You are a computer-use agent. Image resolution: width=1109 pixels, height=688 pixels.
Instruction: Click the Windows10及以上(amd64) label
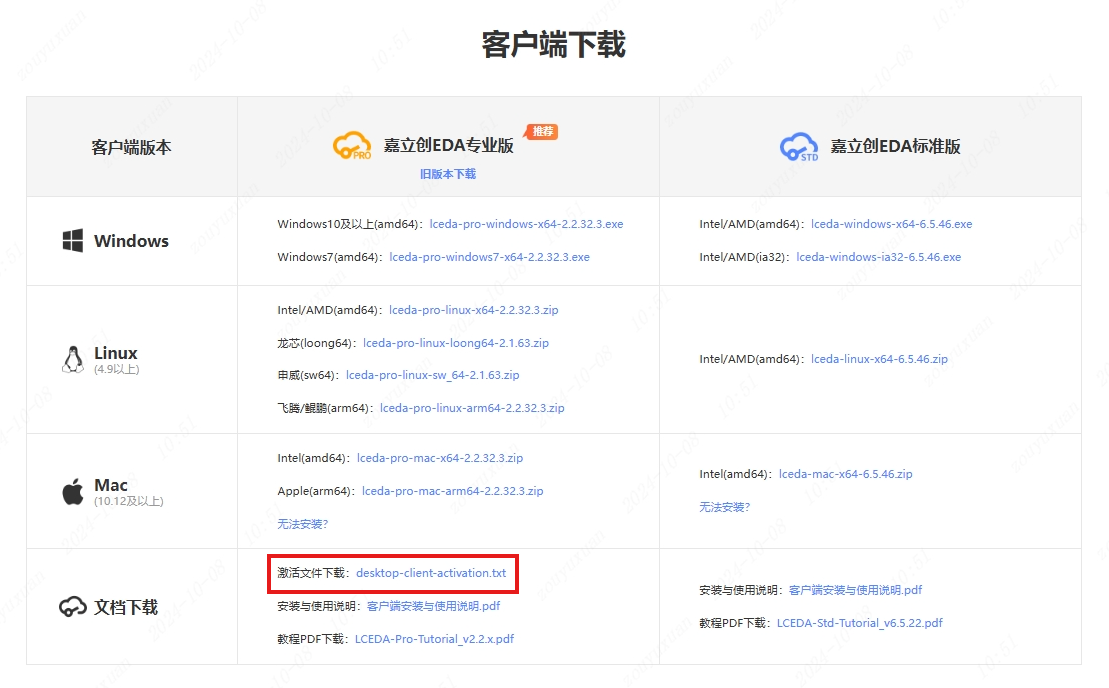(351, 224)
